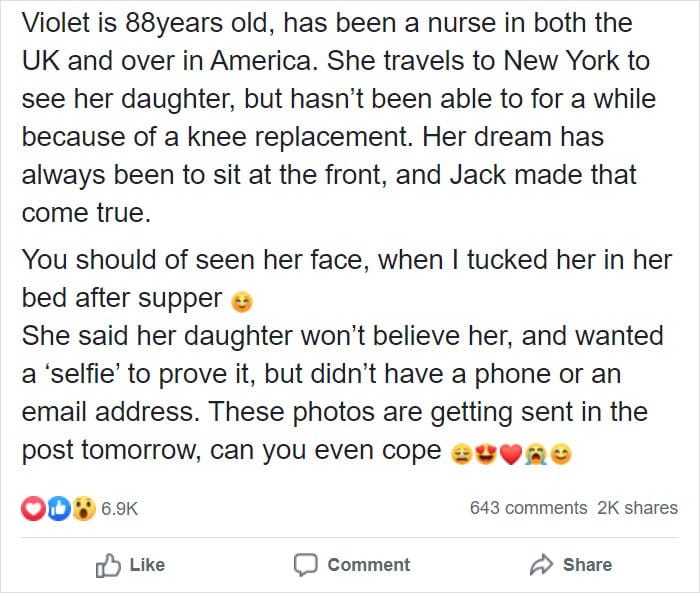The width and height of the screenshot is (700, 593).
Task: Click the smiling emoji after 'supper'
Action: 242,302
